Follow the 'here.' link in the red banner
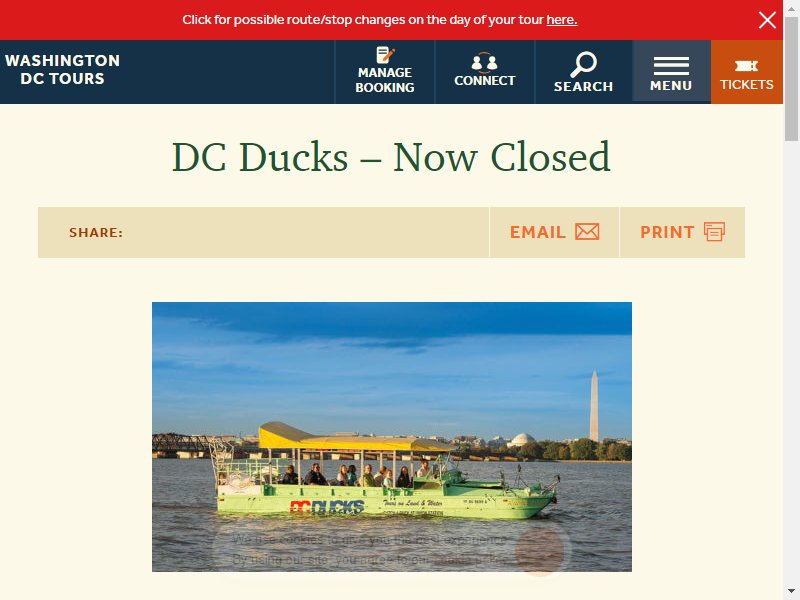This screenshot has width=800, height=600. coord(562,20)
